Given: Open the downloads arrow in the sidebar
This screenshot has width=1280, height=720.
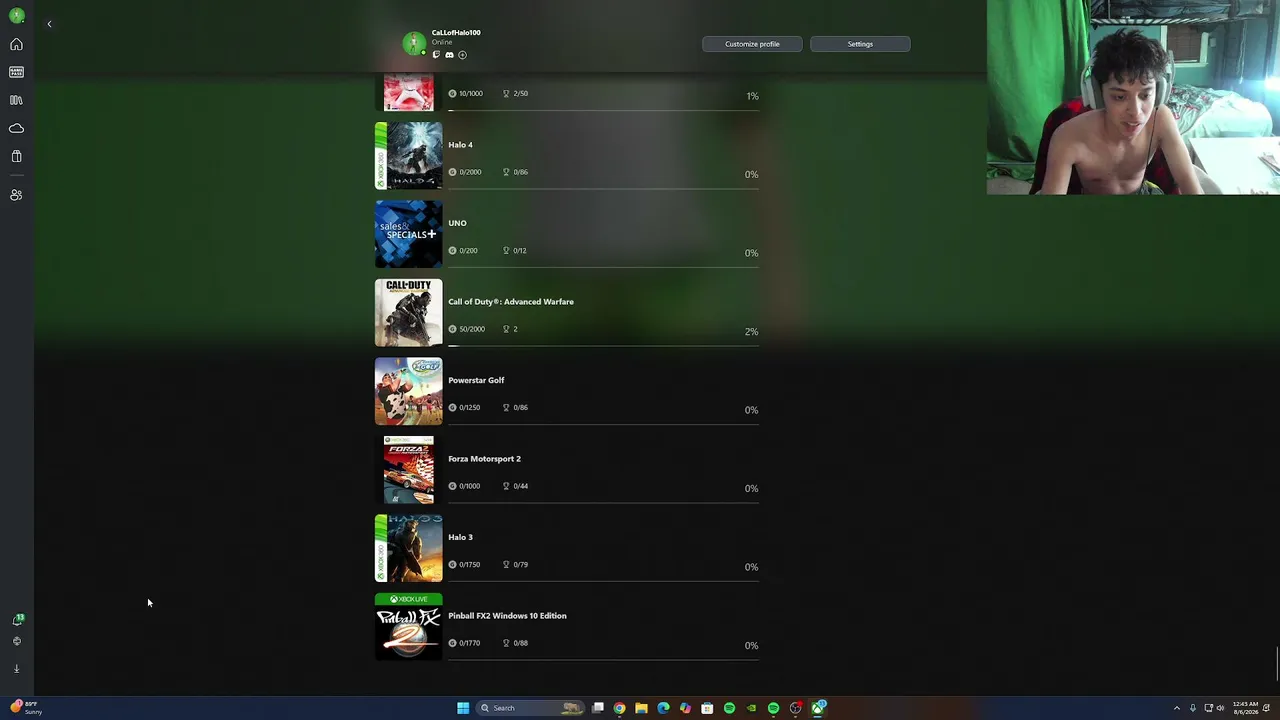Looking at the screenshot, I should (16, 668).
